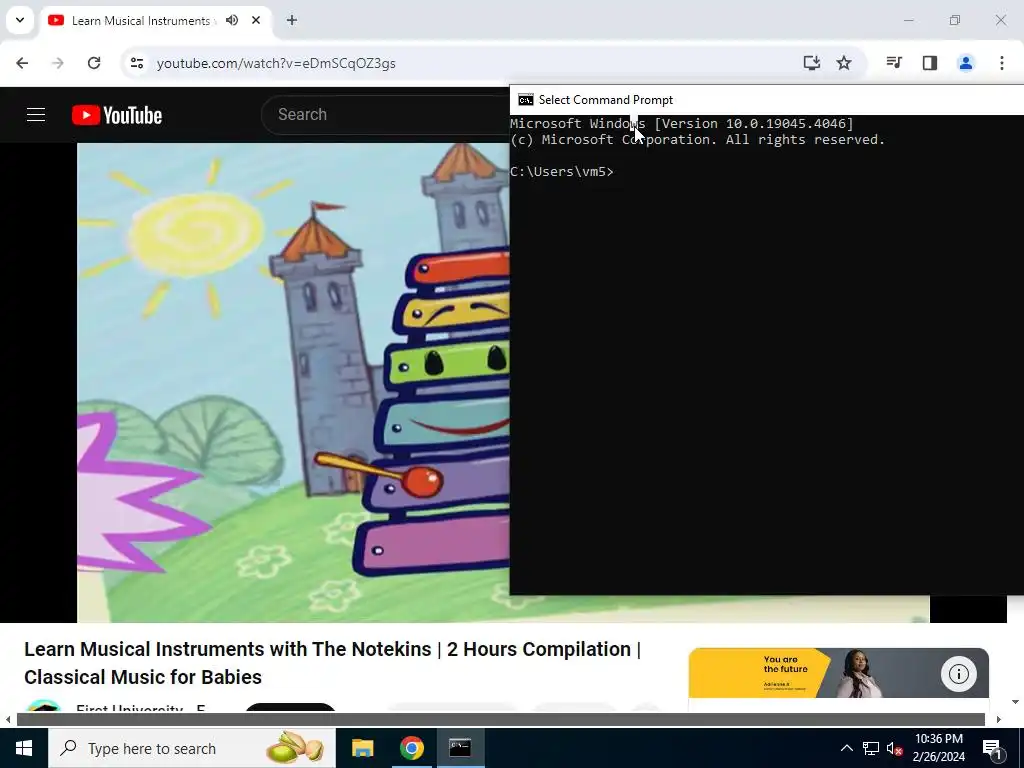Click the C:\Users\vm5> prompt line
This screenshot has width=1024, height=768.
click(562, 172)
